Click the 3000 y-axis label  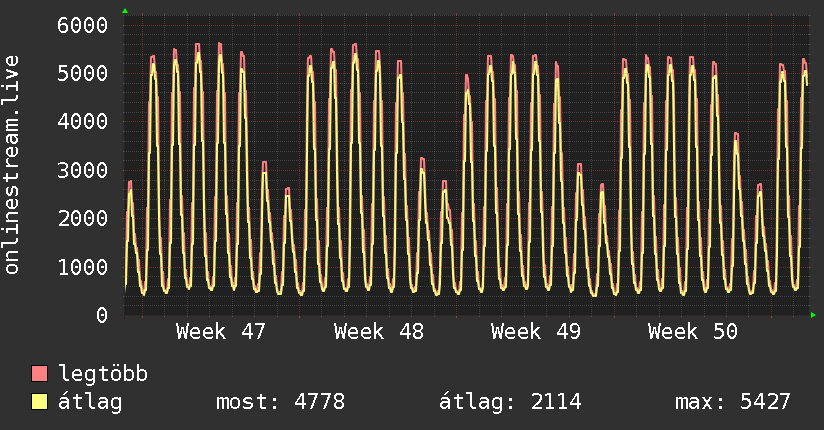pyautogui.click(x=82, y=170)
